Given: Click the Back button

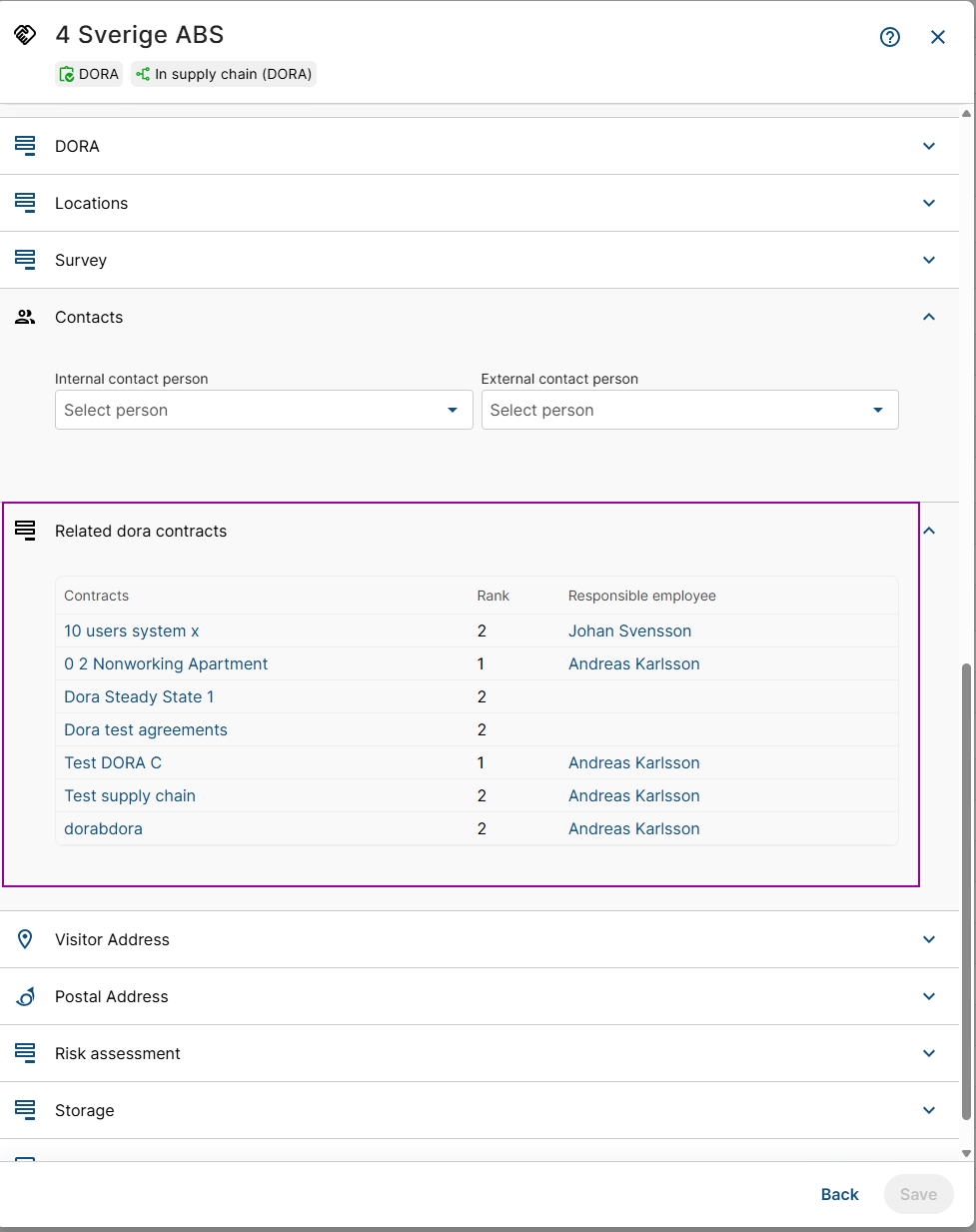Looking at the screenshot, I should (839, 1194).
